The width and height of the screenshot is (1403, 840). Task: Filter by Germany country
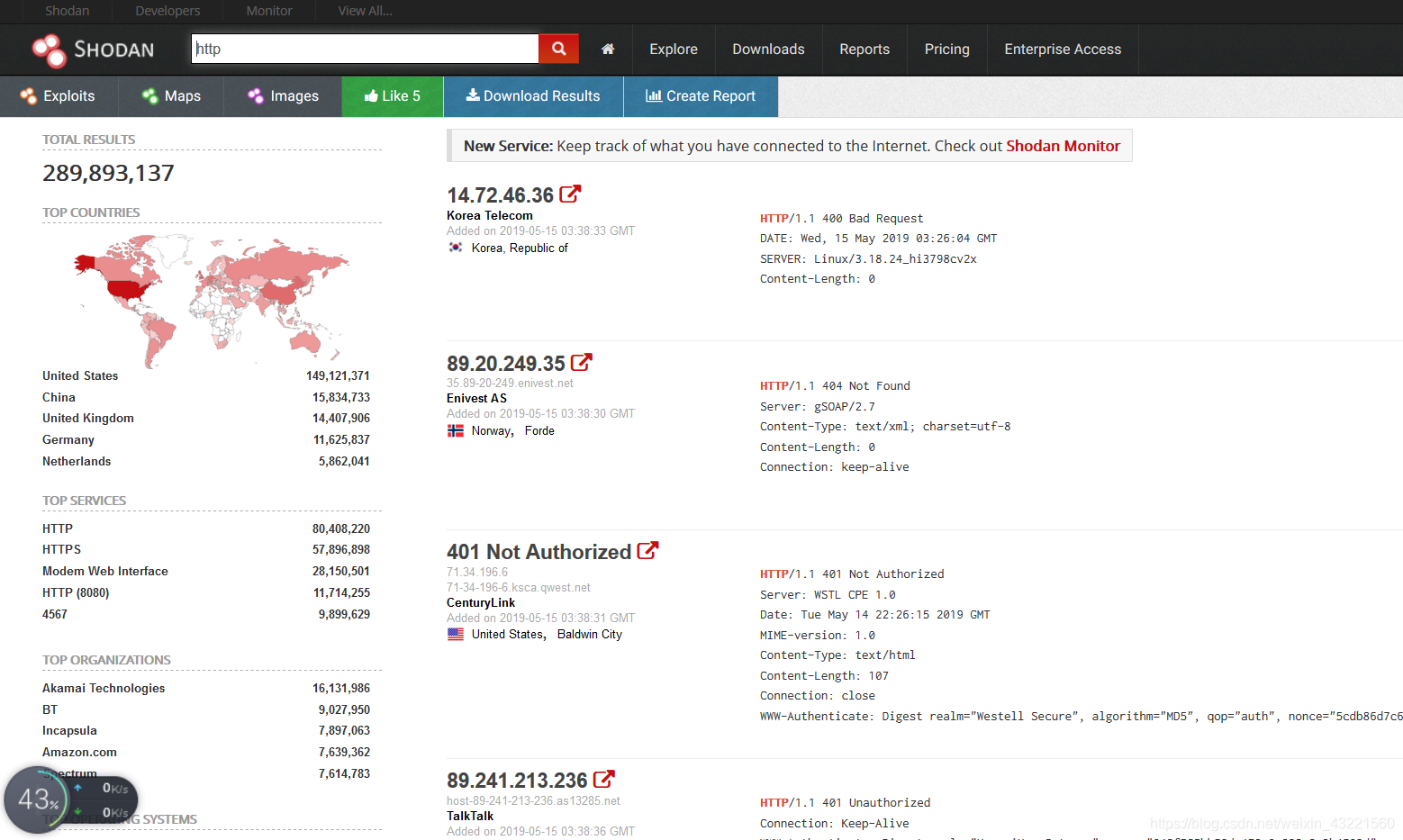click(68, 439)
